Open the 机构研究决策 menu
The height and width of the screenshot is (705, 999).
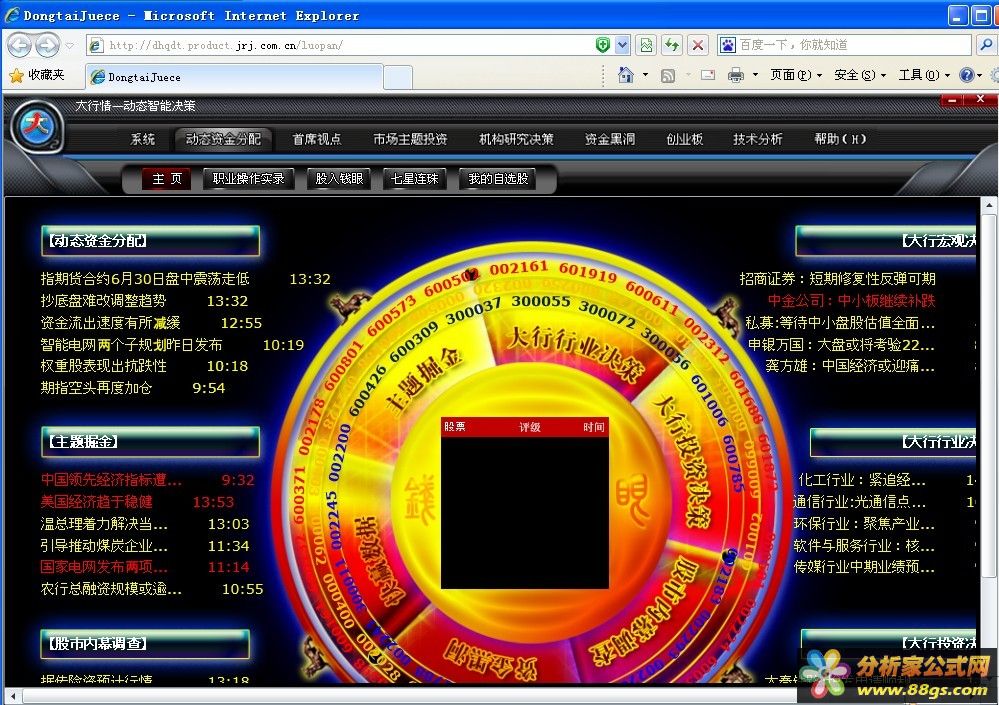516,139
